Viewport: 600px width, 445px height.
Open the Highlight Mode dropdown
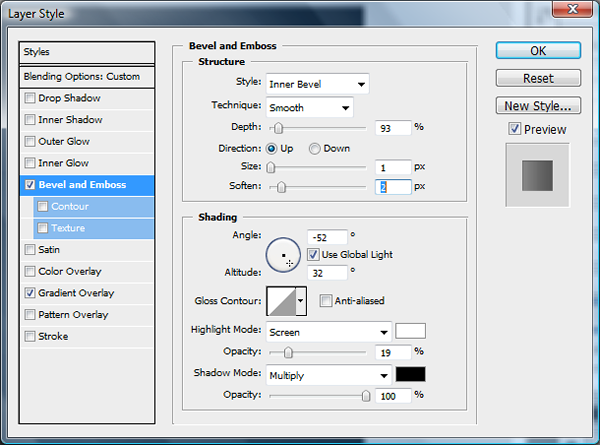click(x=329, y=332)
